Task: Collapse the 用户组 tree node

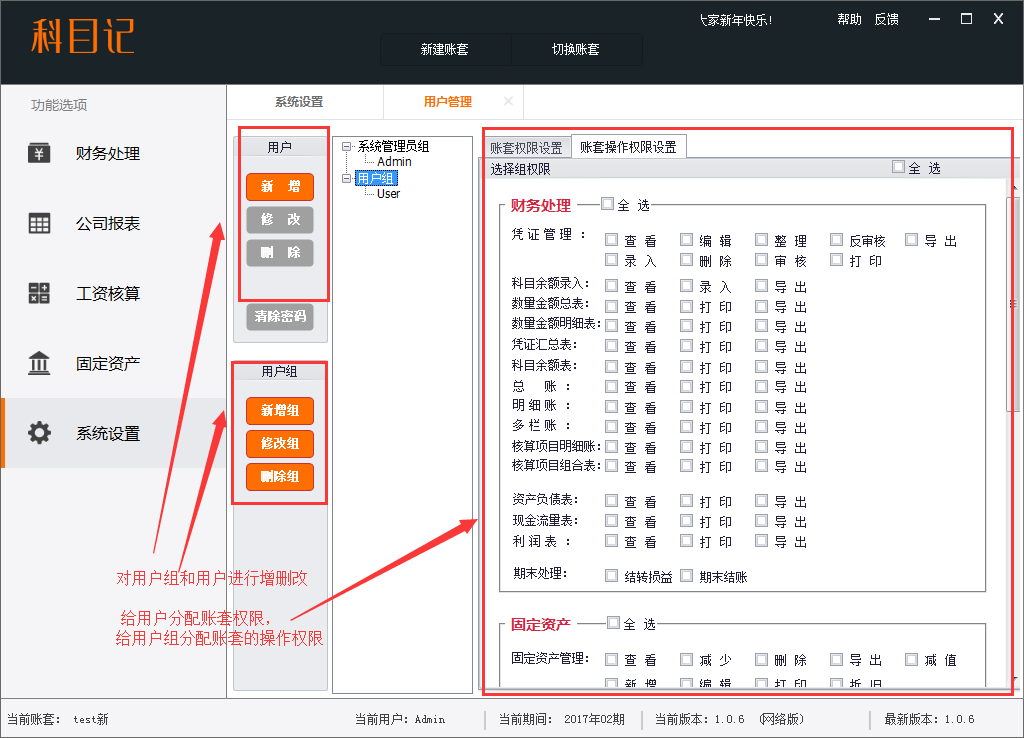Action: click(346, 179)
